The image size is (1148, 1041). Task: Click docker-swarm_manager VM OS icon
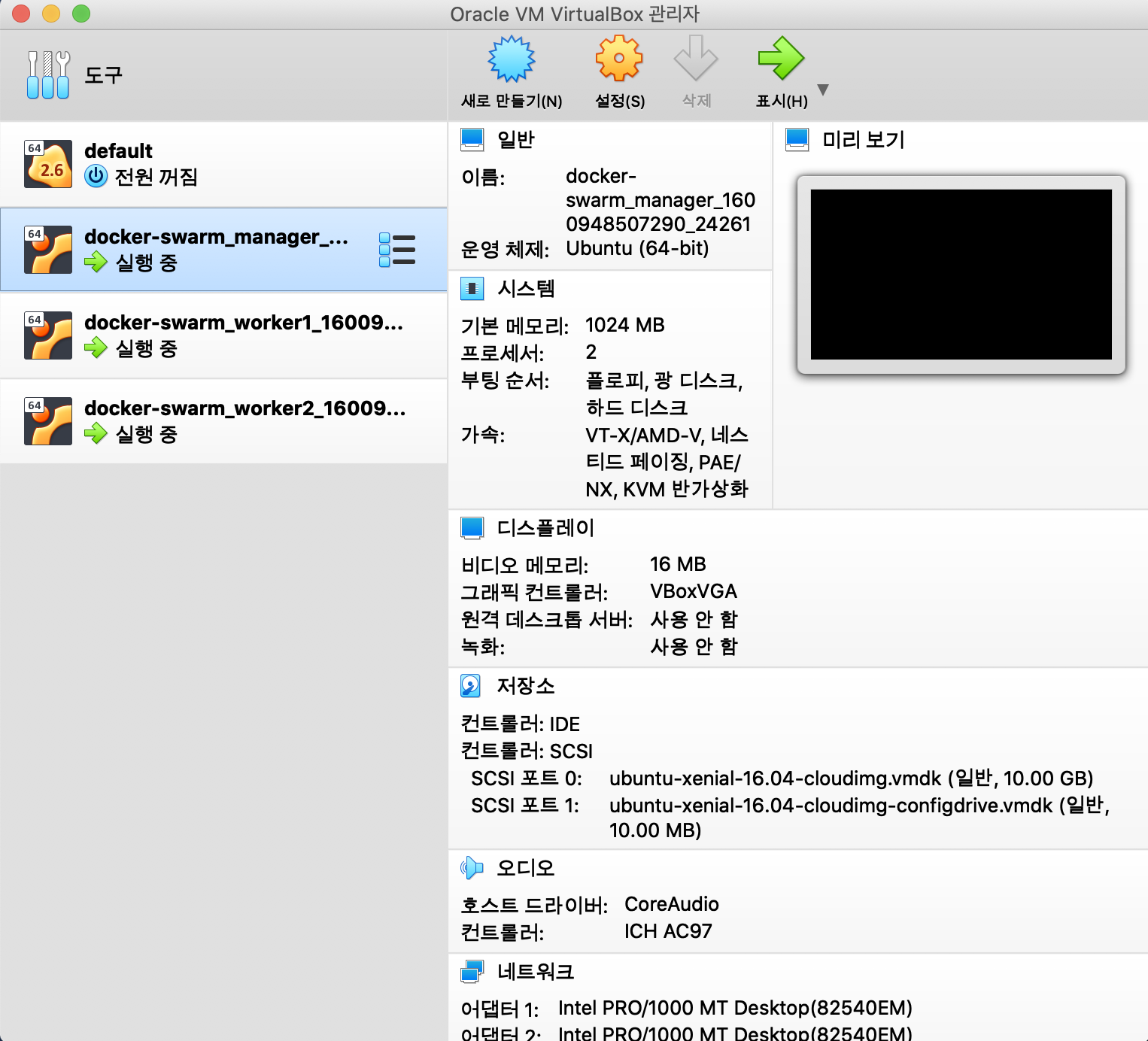[x=48, y=250]
